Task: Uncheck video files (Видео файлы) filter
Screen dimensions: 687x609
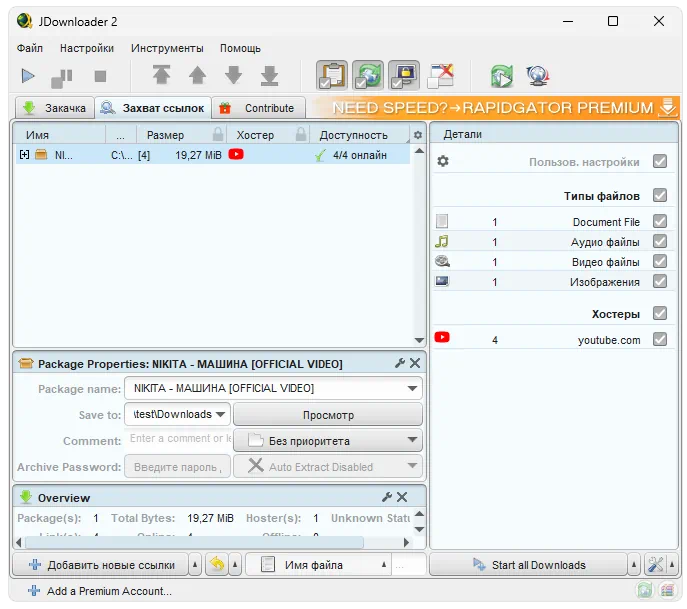Action: [659, 261]
